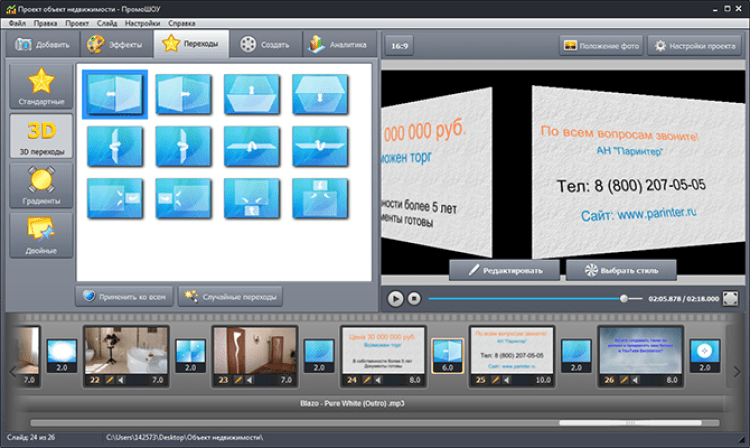Viewport: 750px width, 448px height.
Task: Choose the downward cube 3D transition thumbnail
Action: pyautogui.click(x=320, y=94)
